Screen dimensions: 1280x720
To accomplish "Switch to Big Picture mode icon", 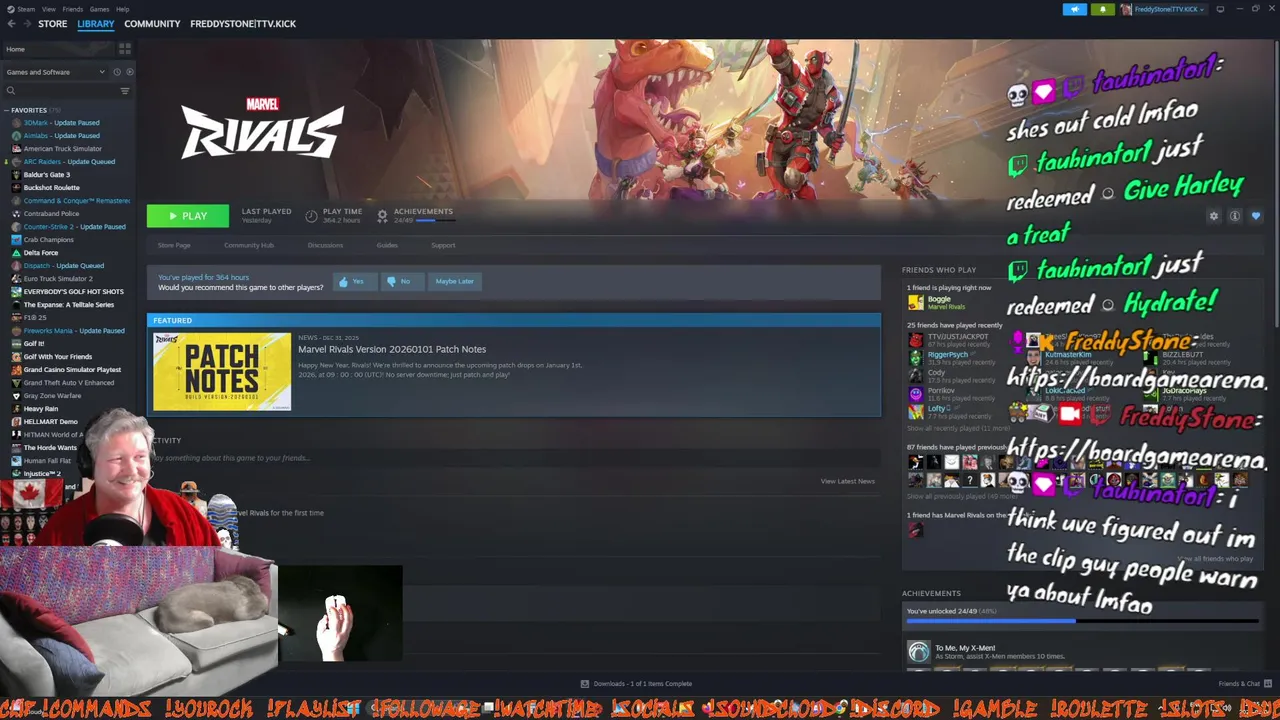I will point(1220,9).
